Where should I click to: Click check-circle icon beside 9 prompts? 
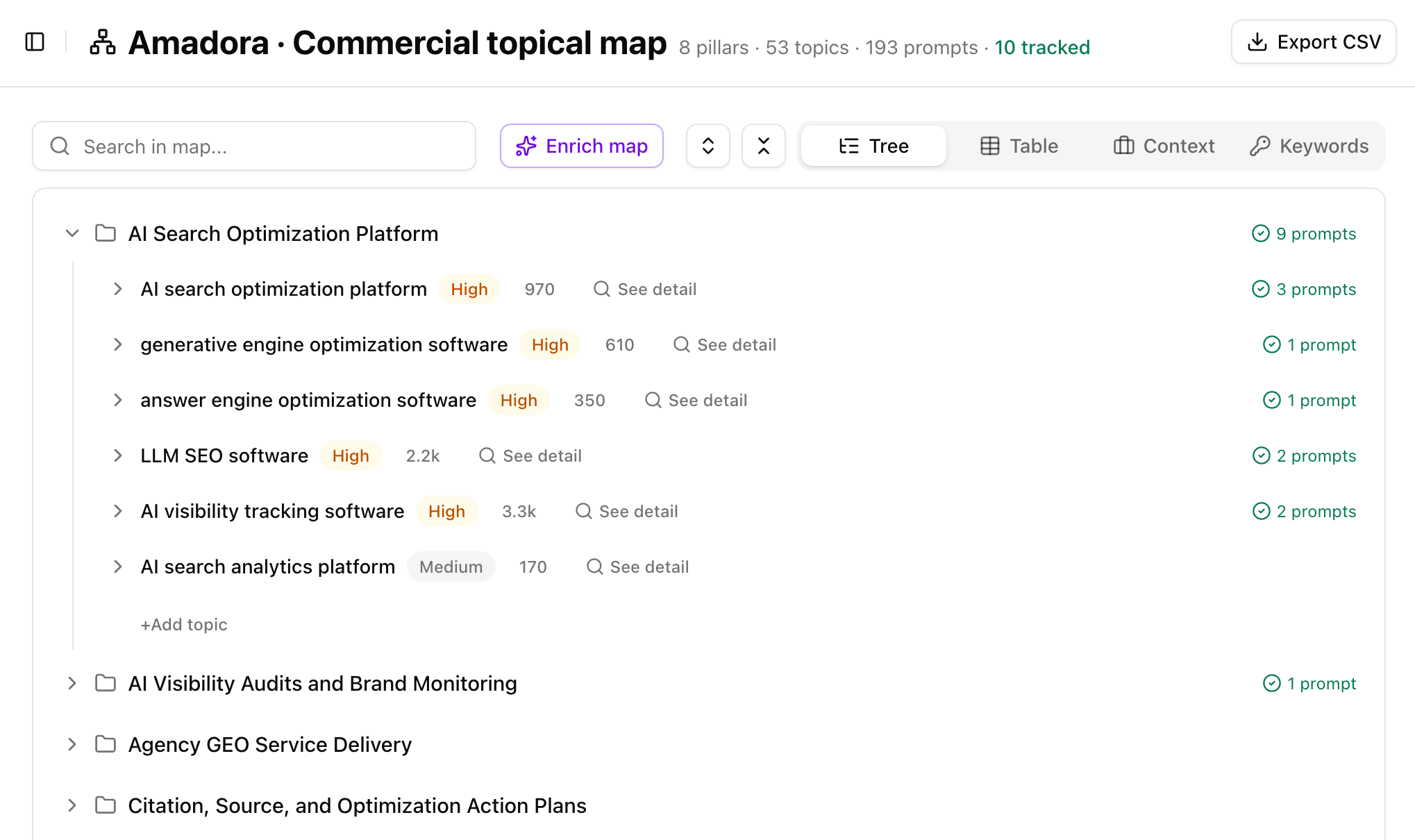pos(1261,233)
